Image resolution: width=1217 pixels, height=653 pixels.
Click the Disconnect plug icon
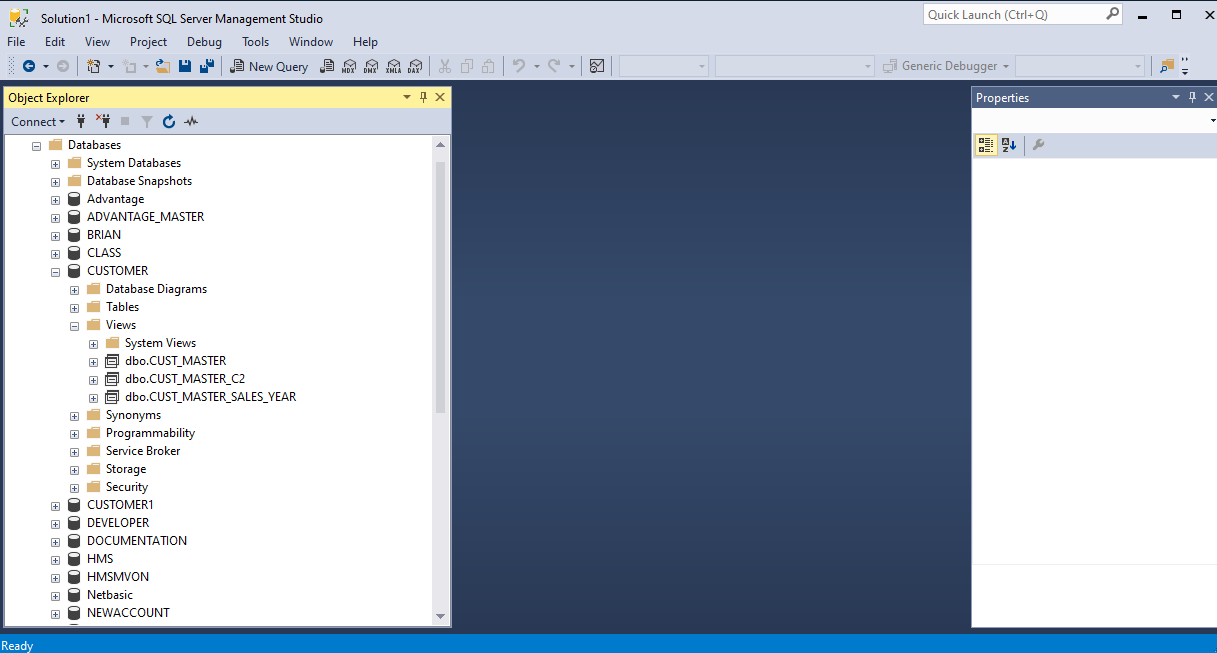point(103,121)
